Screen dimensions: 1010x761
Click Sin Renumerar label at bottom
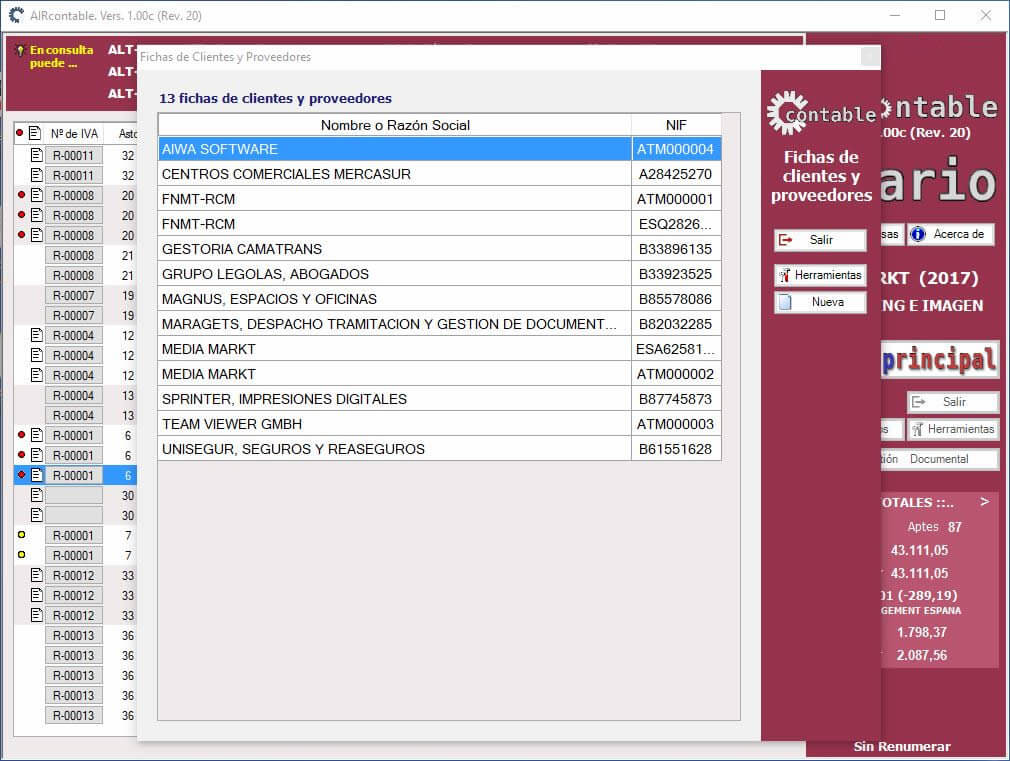(902, 746)
